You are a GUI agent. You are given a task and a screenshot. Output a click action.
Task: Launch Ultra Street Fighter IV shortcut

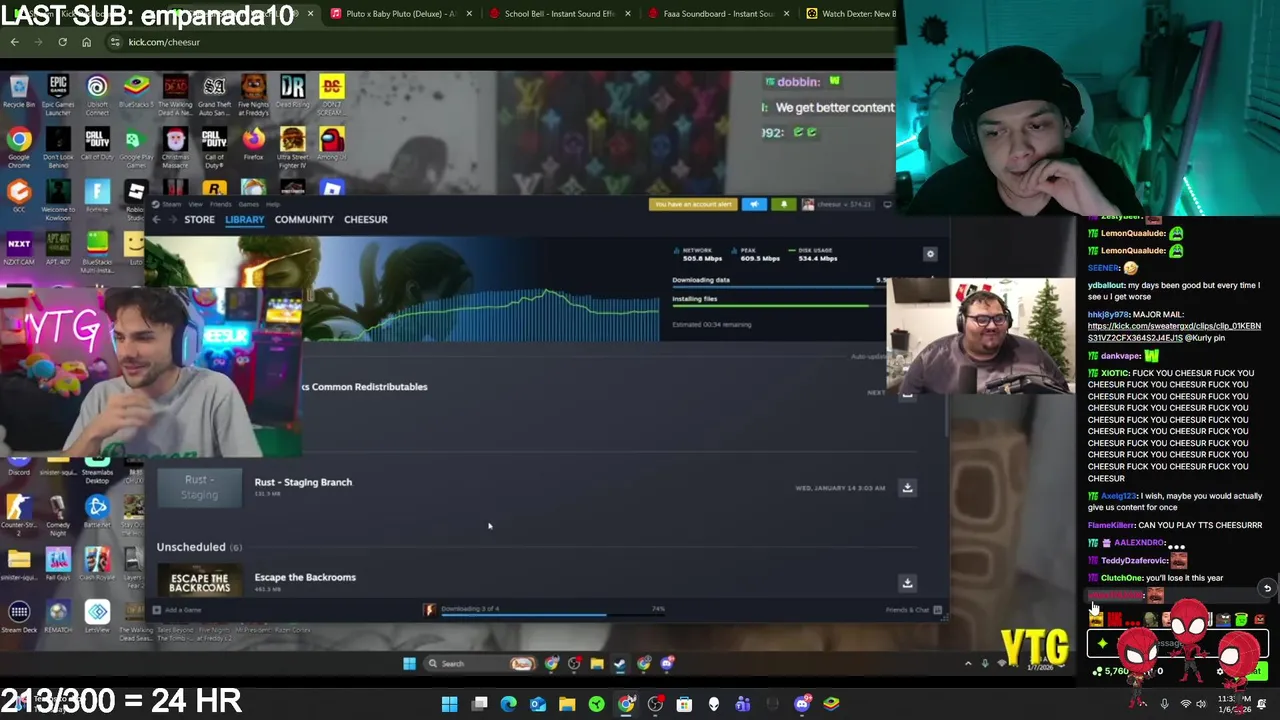coord(292,144)
